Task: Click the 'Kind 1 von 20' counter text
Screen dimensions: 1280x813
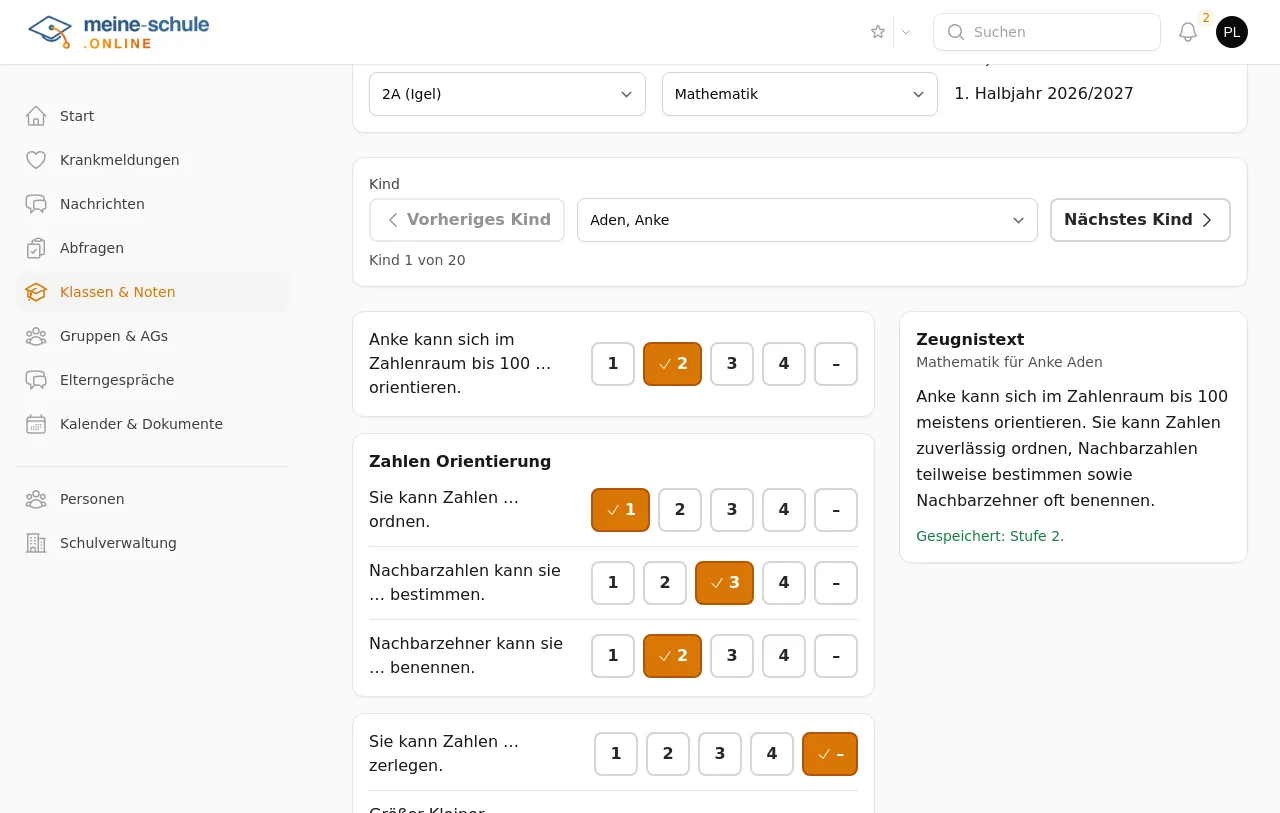Action: click(x=417, y=260)
